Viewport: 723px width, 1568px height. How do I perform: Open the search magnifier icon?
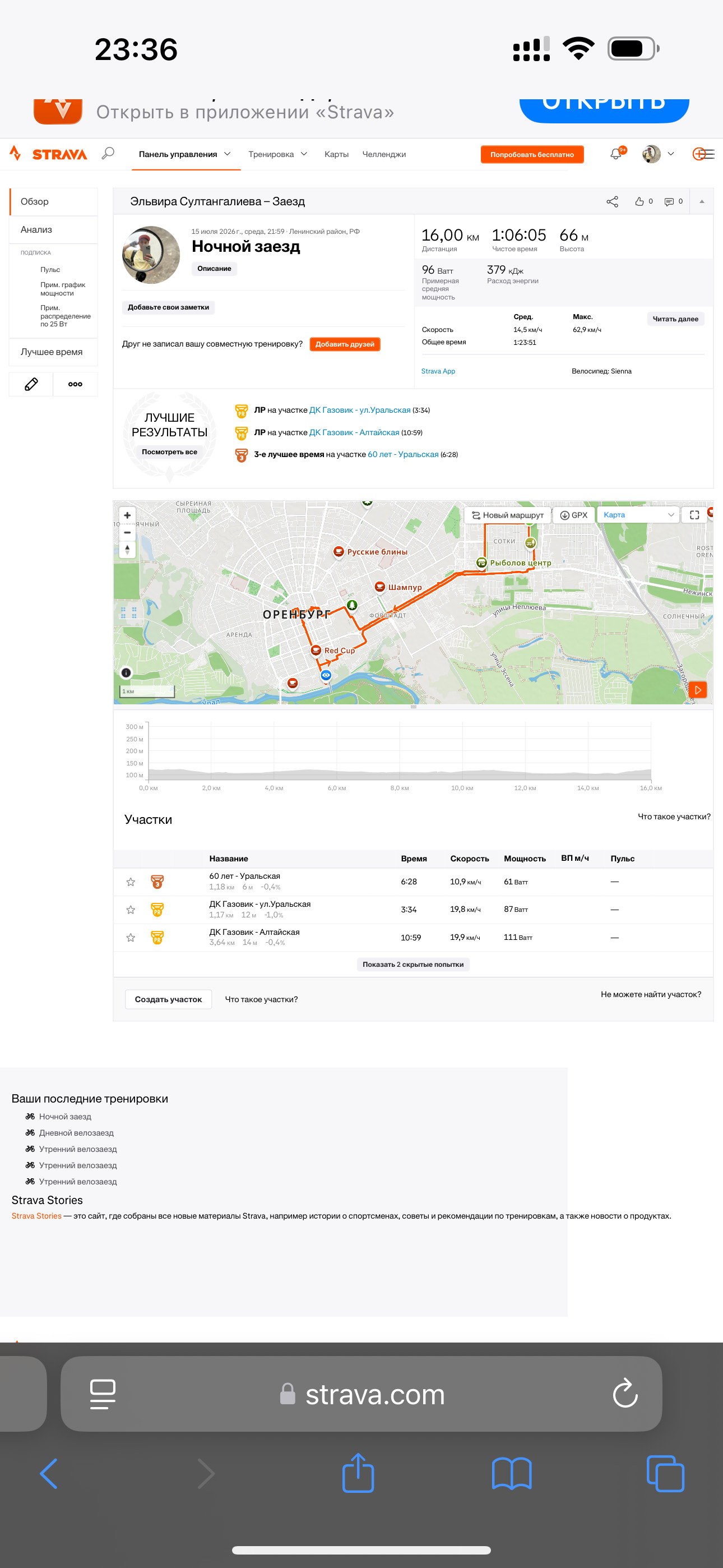(x=108, y=154)
